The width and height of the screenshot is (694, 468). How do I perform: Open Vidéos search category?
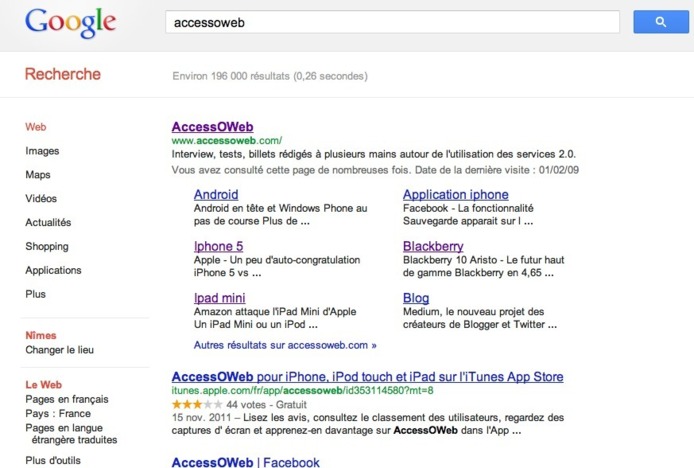click(41, 199)
